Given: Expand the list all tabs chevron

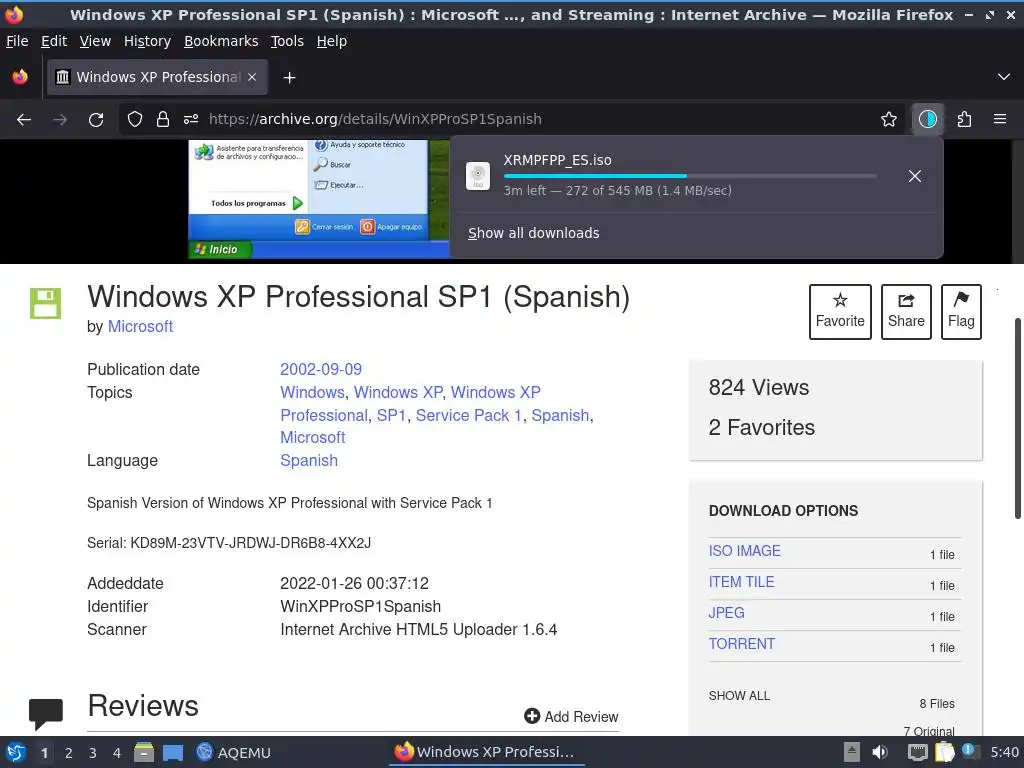Looking at the screenshot, I should pos(1004,77).
